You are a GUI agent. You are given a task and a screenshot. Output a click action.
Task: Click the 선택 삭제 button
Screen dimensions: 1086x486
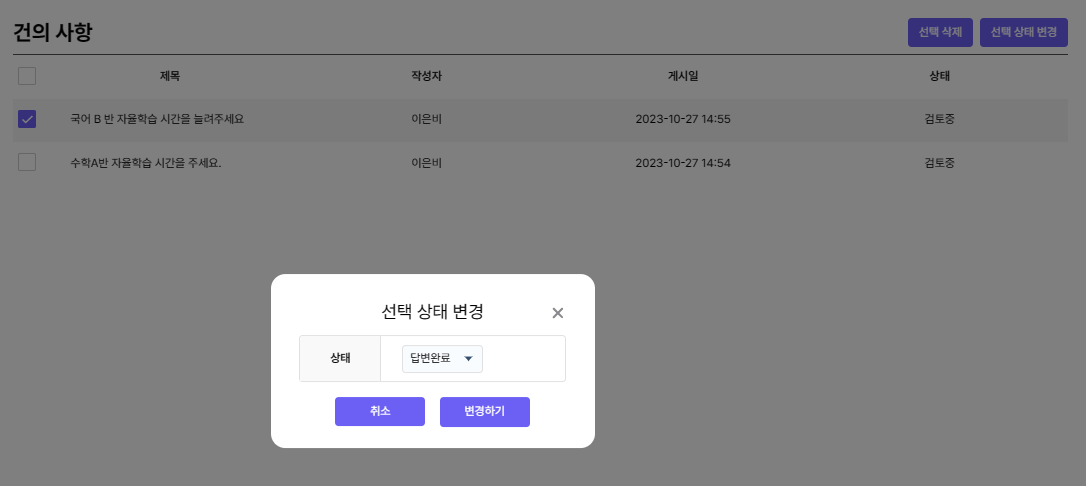pos(940,33)
